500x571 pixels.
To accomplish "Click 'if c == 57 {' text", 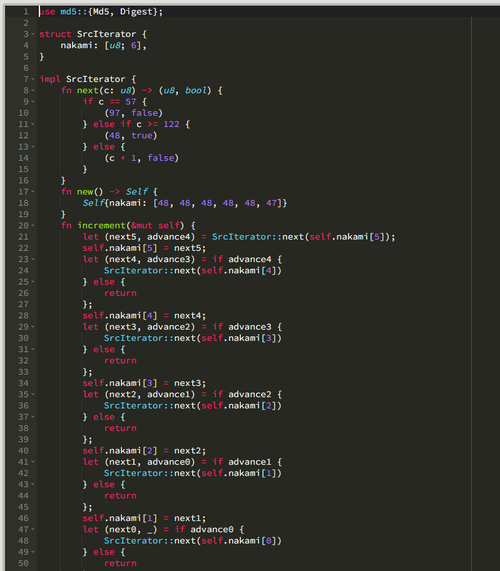I will 115,102.
